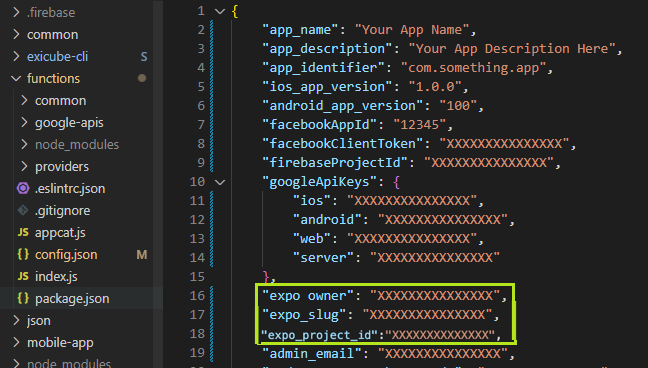Select package.json in the explorer

coord(72,299)
